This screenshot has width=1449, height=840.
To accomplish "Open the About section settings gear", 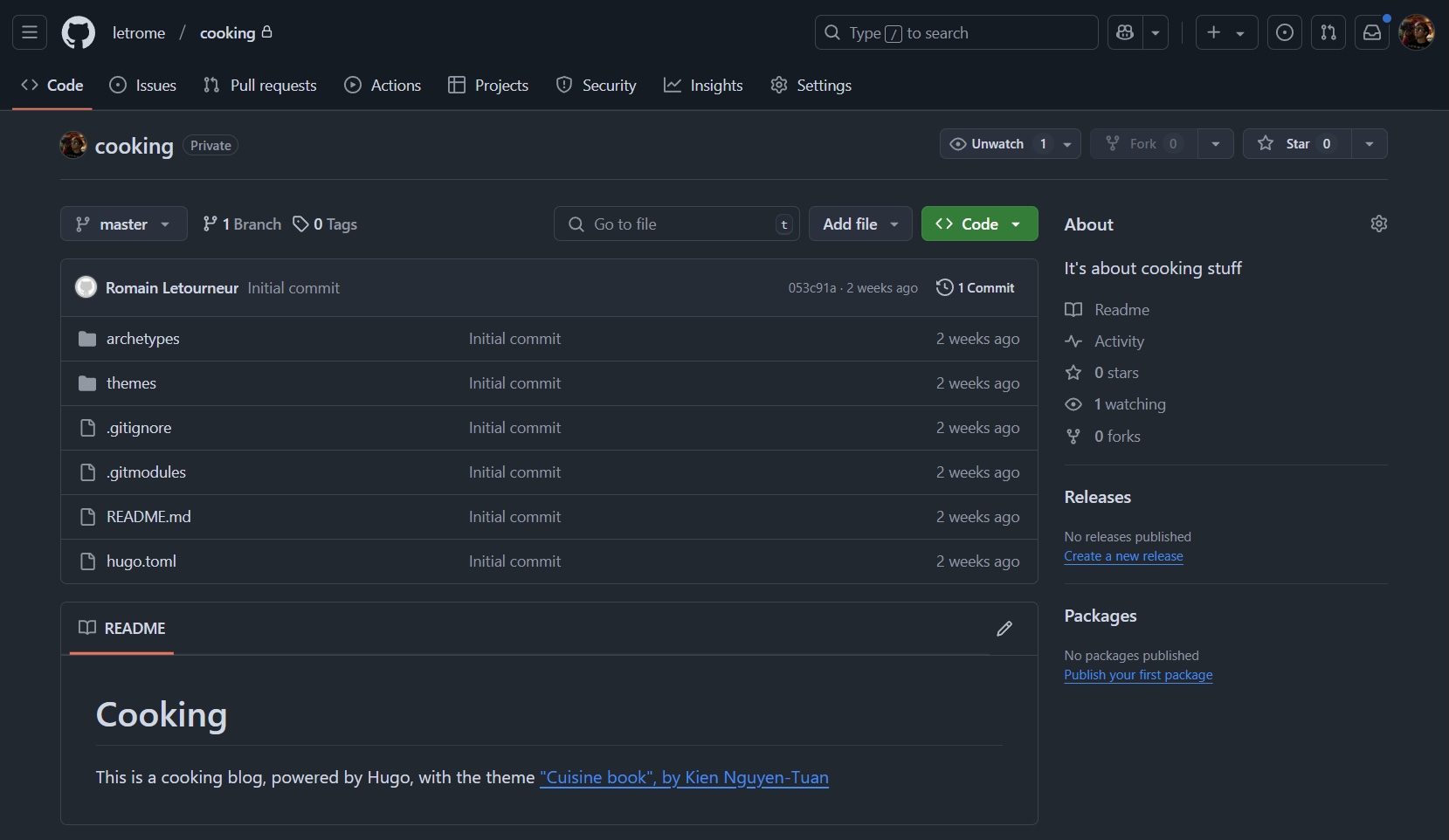I will pos(1379,224).
